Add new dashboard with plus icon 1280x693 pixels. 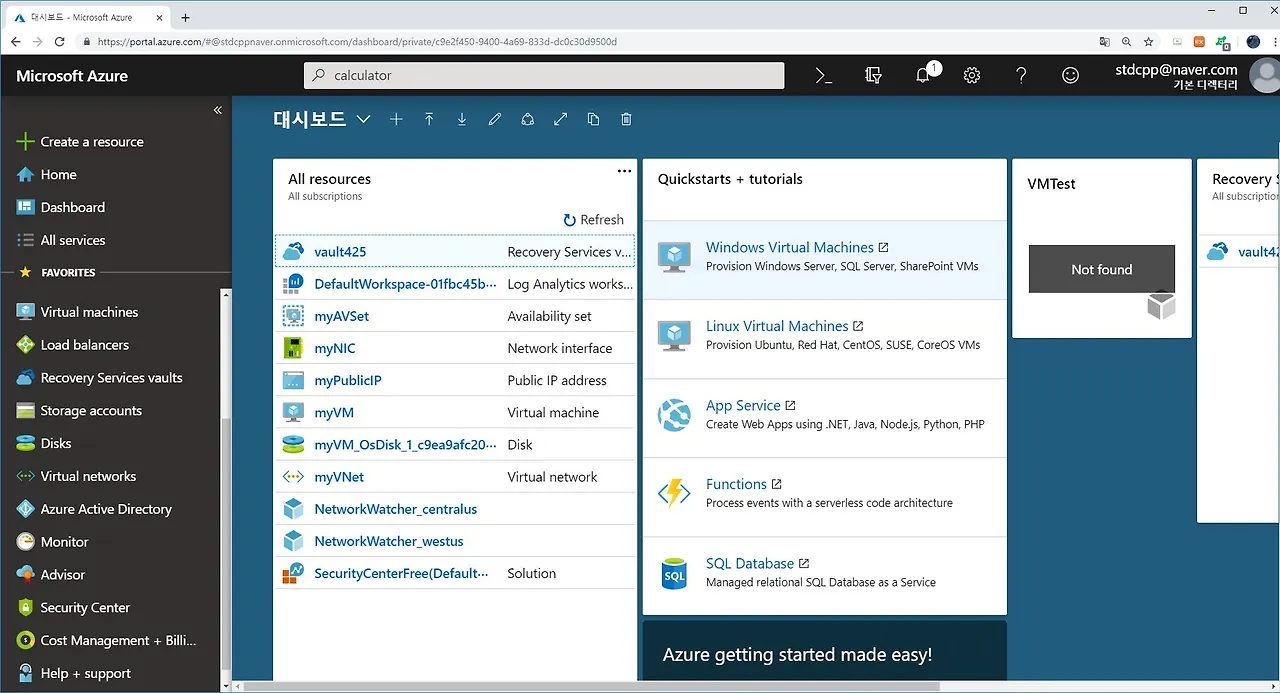click(x=396, y=119)
